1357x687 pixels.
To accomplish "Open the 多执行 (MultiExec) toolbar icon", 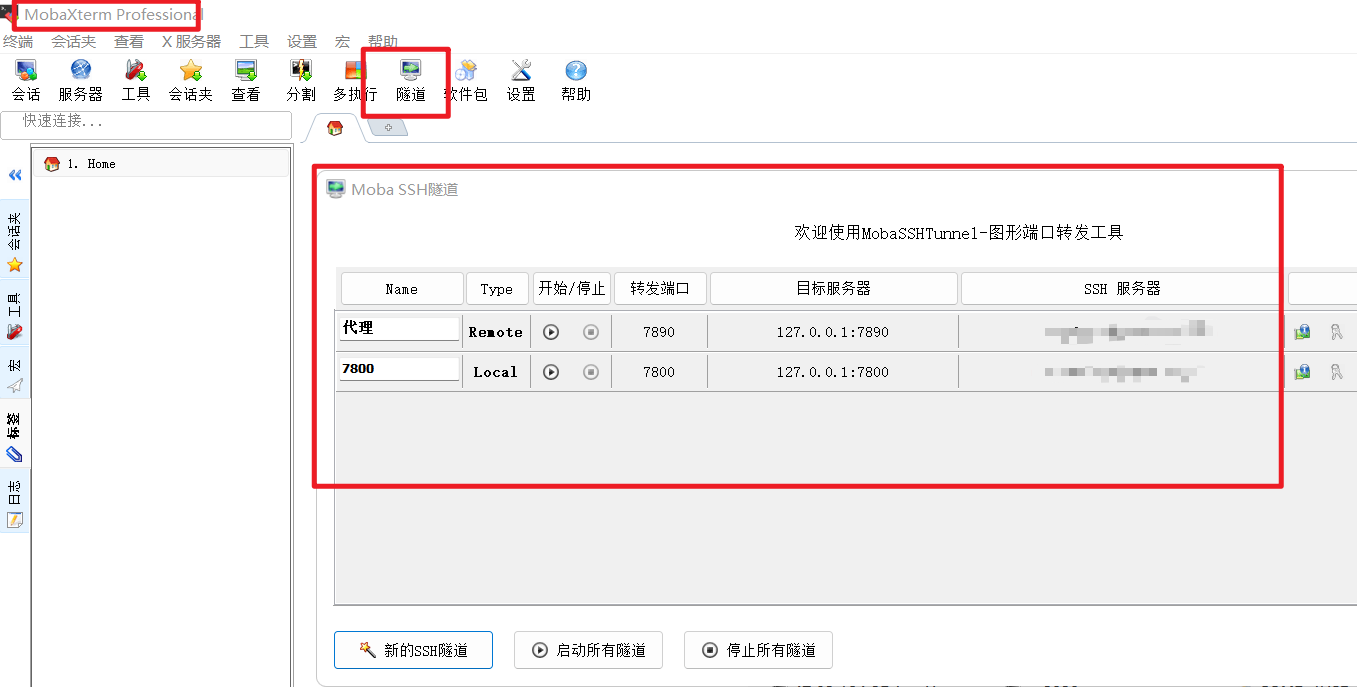I will point(355,80).
